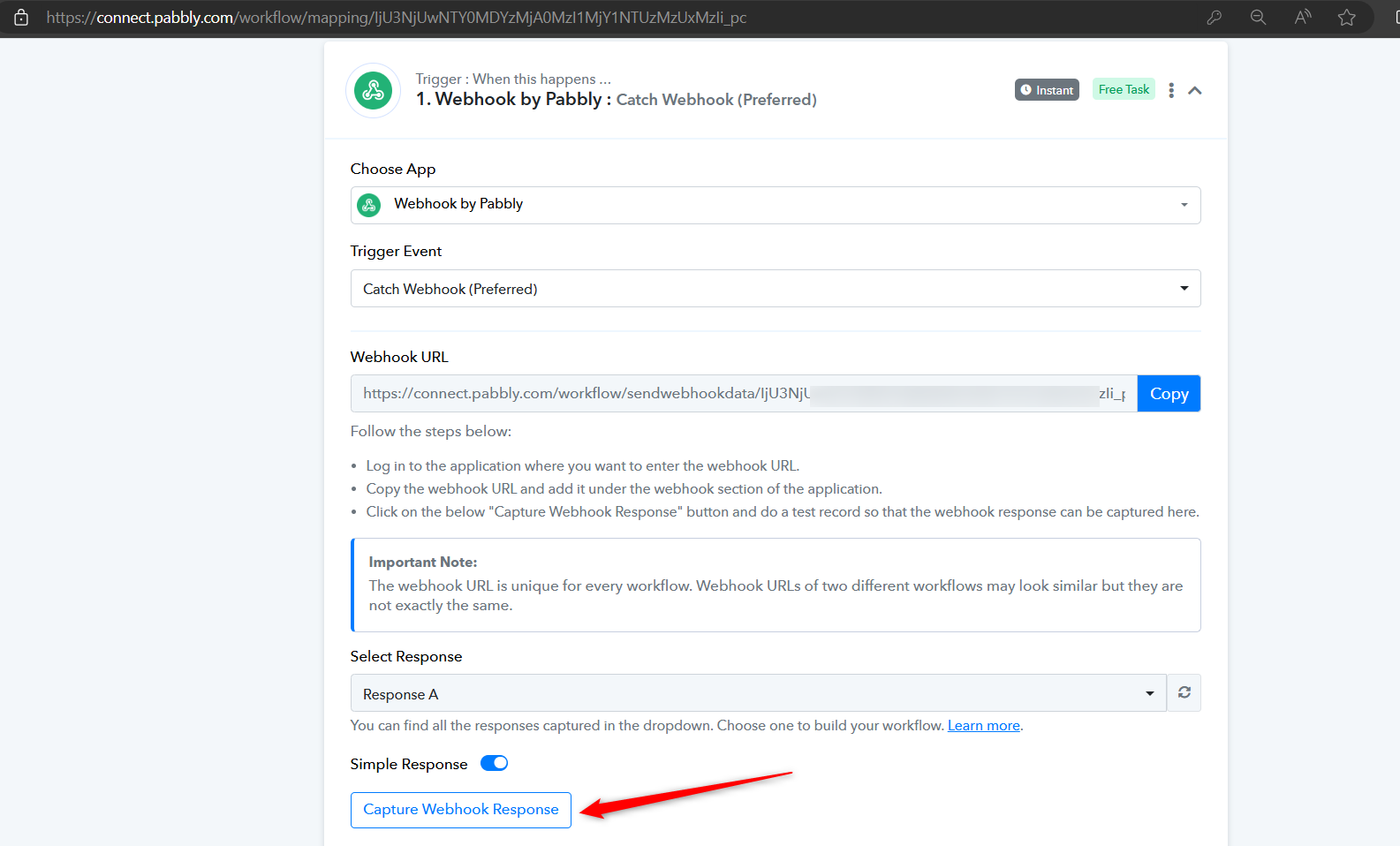The width and height of the screenshot is (1400, 846).
Task: Click the read aloud icon in the address bar
Action: click(x=1303, y=18)
